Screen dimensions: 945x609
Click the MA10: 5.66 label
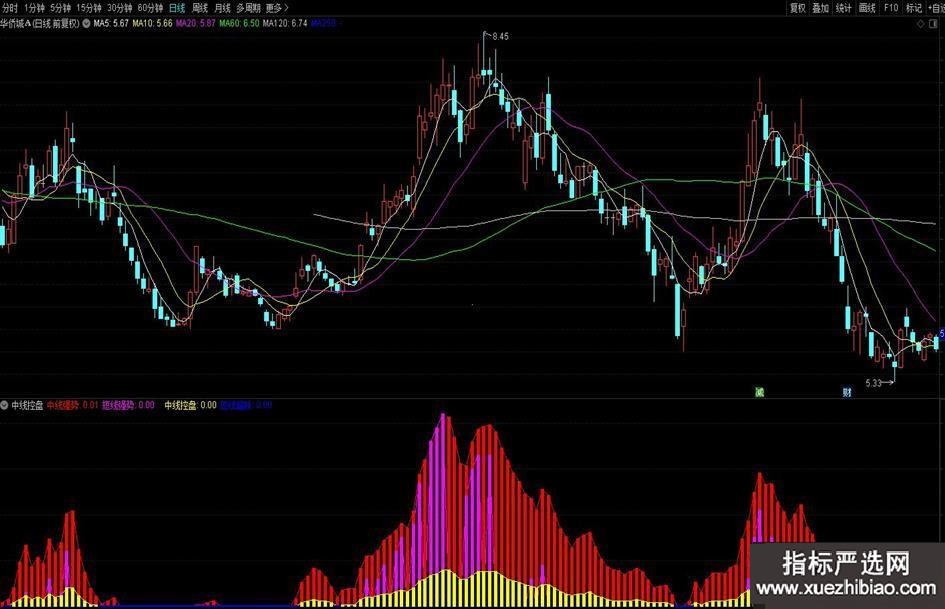pyautogui.click(x=152, y=24)
